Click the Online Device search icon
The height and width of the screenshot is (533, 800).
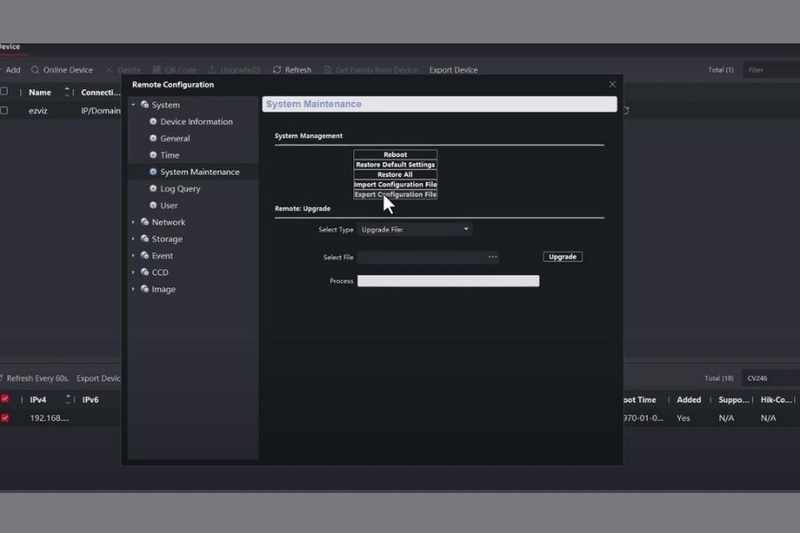(35, 70)
